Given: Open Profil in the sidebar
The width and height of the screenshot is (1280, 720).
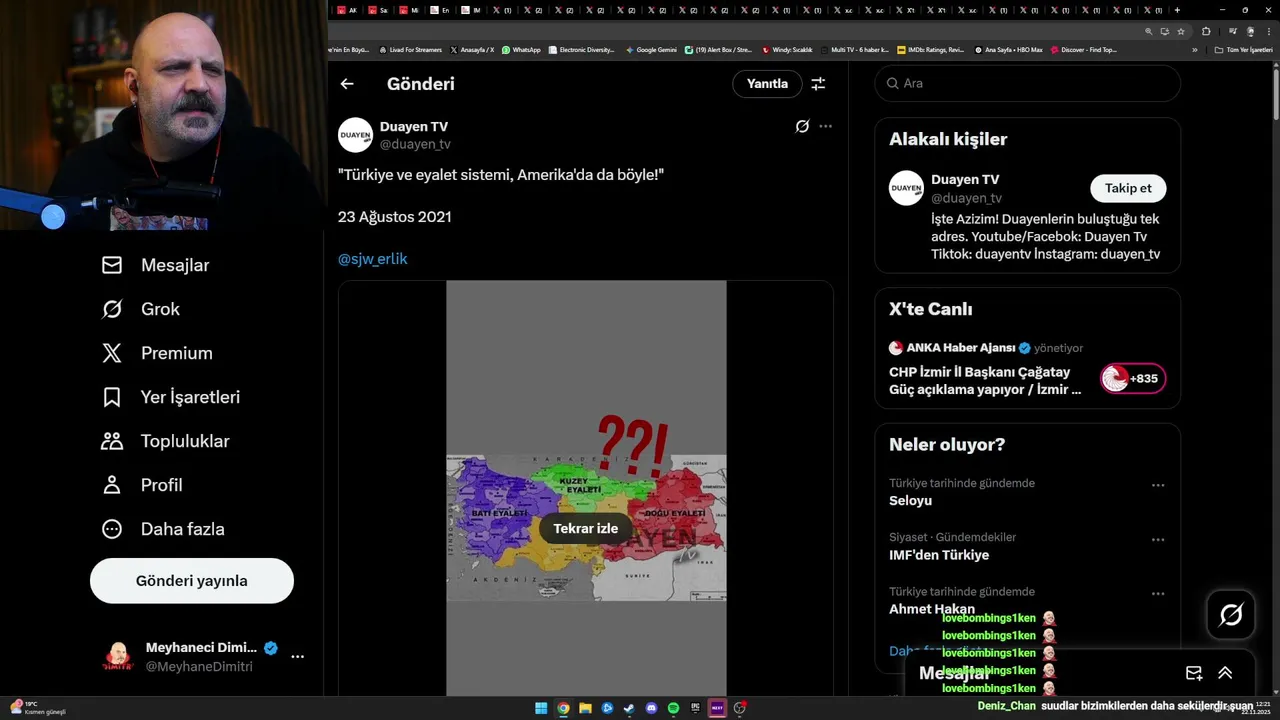Looking at the screenshot, I should (x=142, y=485).
